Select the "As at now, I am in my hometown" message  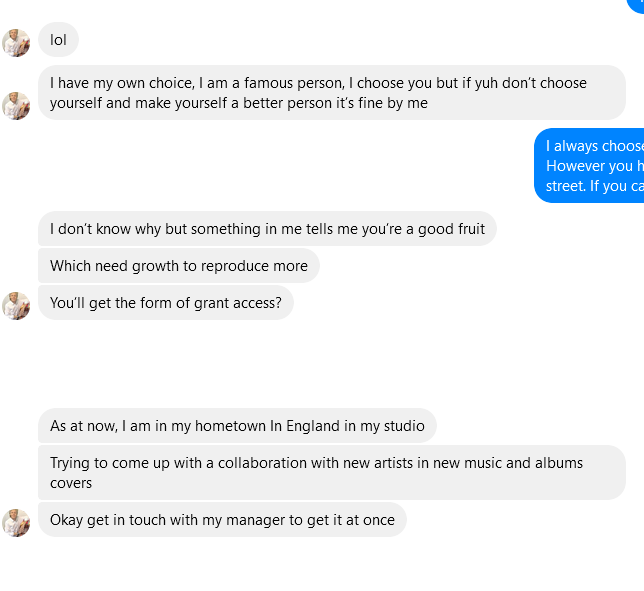tap(237, 426)
